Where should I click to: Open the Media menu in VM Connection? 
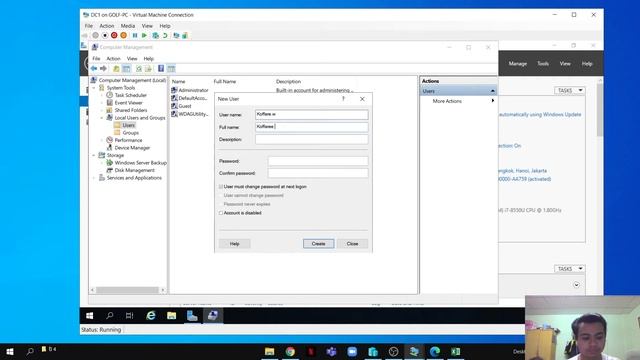tap(128, 26)
